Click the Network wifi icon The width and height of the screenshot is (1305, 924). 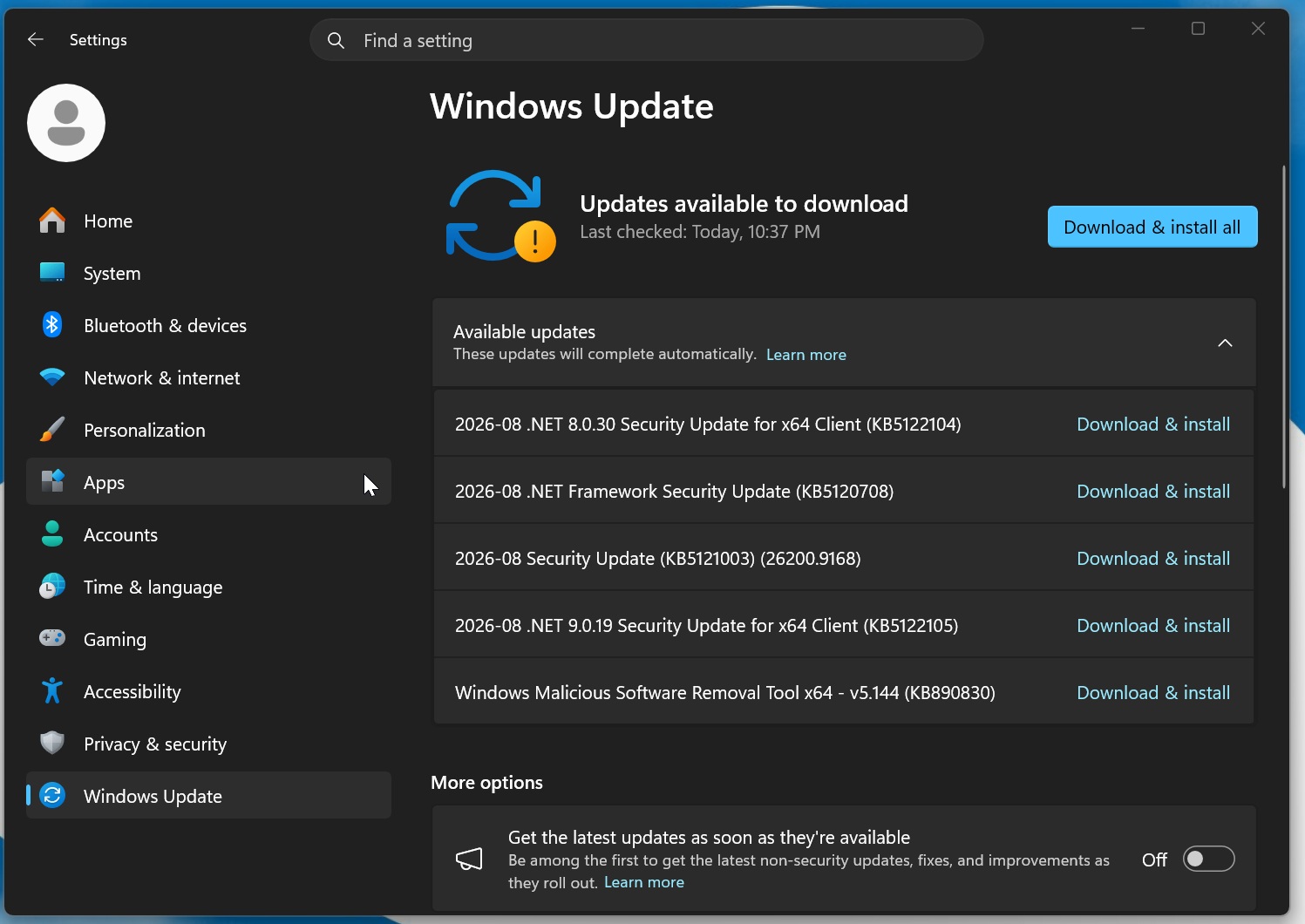(x=52, y=377)
